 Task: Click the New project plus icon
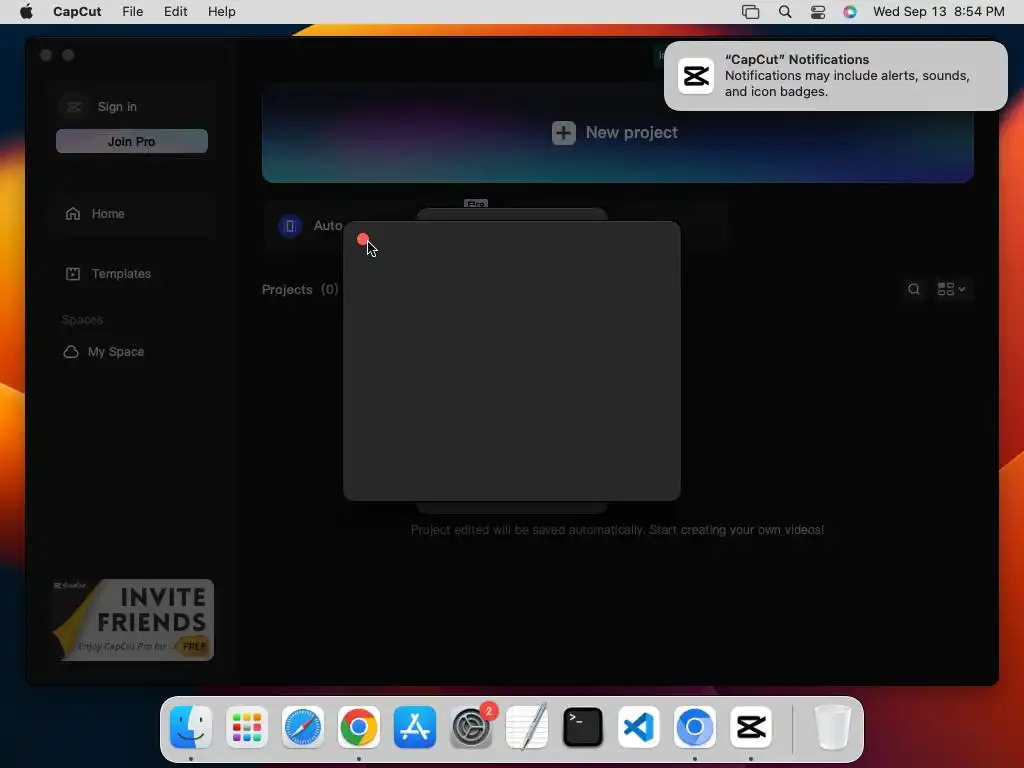[x=564, y=133]
